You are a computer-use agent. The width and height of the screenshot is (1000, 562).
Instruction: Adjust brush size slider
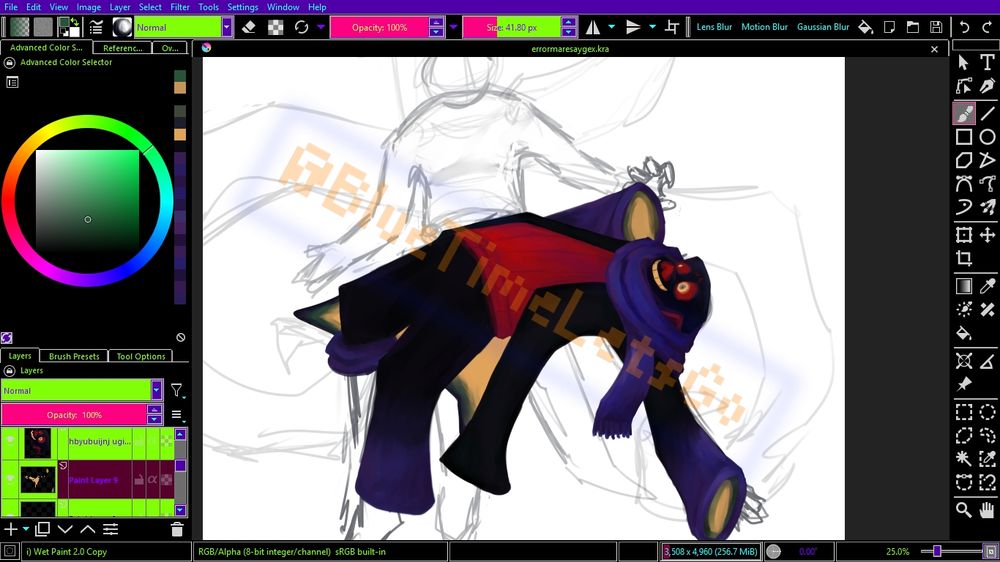511,27
